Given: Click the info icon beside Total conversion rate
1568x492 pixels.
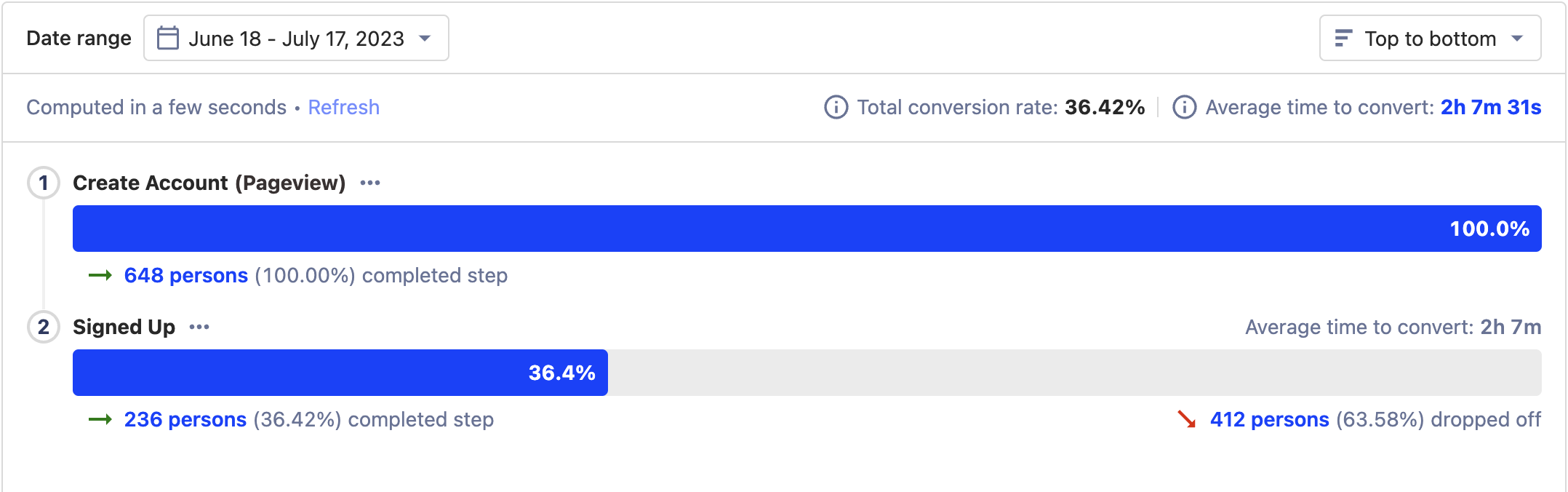Looking at the screenshot, I should click(x=836, y=107).
